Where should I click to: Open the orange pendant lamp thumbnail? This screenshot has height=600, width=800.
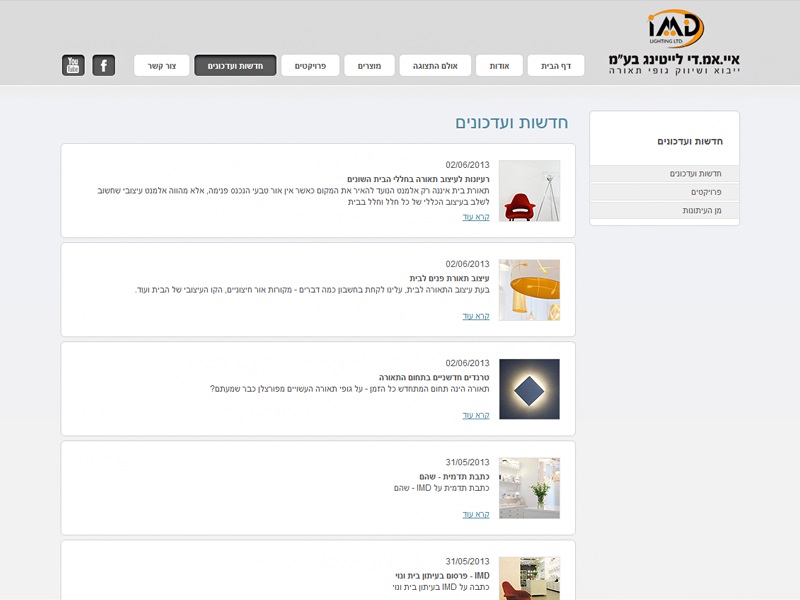(529, 290)
